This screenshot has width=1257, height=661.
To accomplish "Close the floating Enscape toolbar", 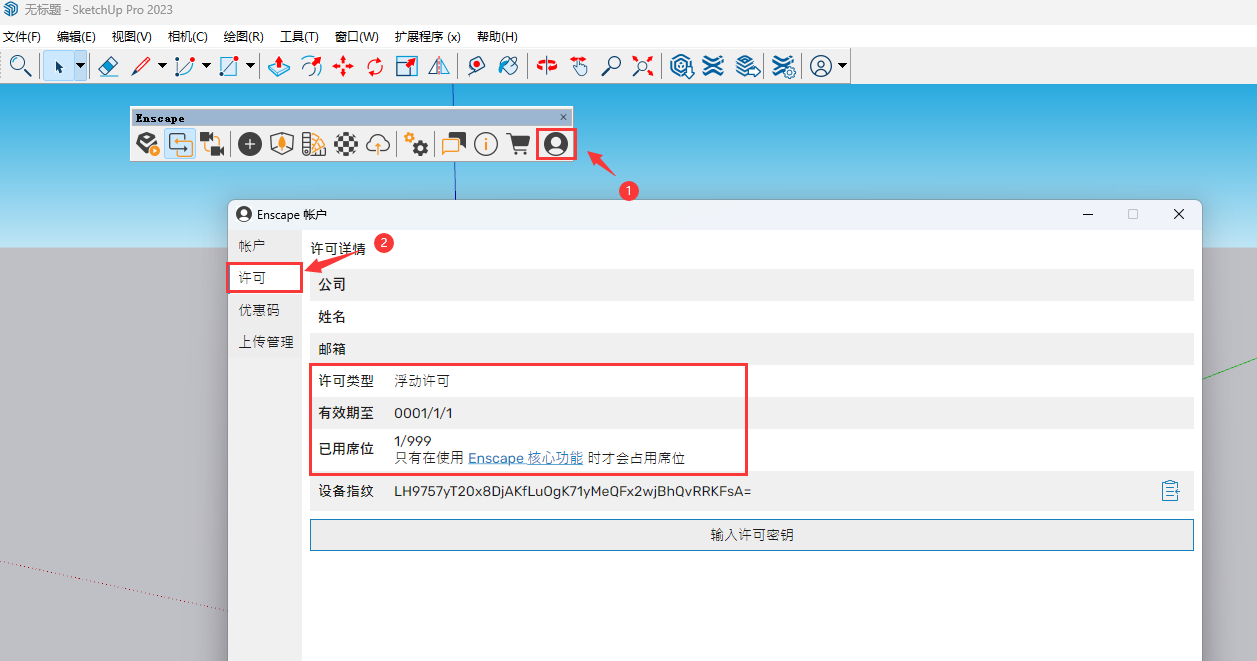I will pos(563,117).
